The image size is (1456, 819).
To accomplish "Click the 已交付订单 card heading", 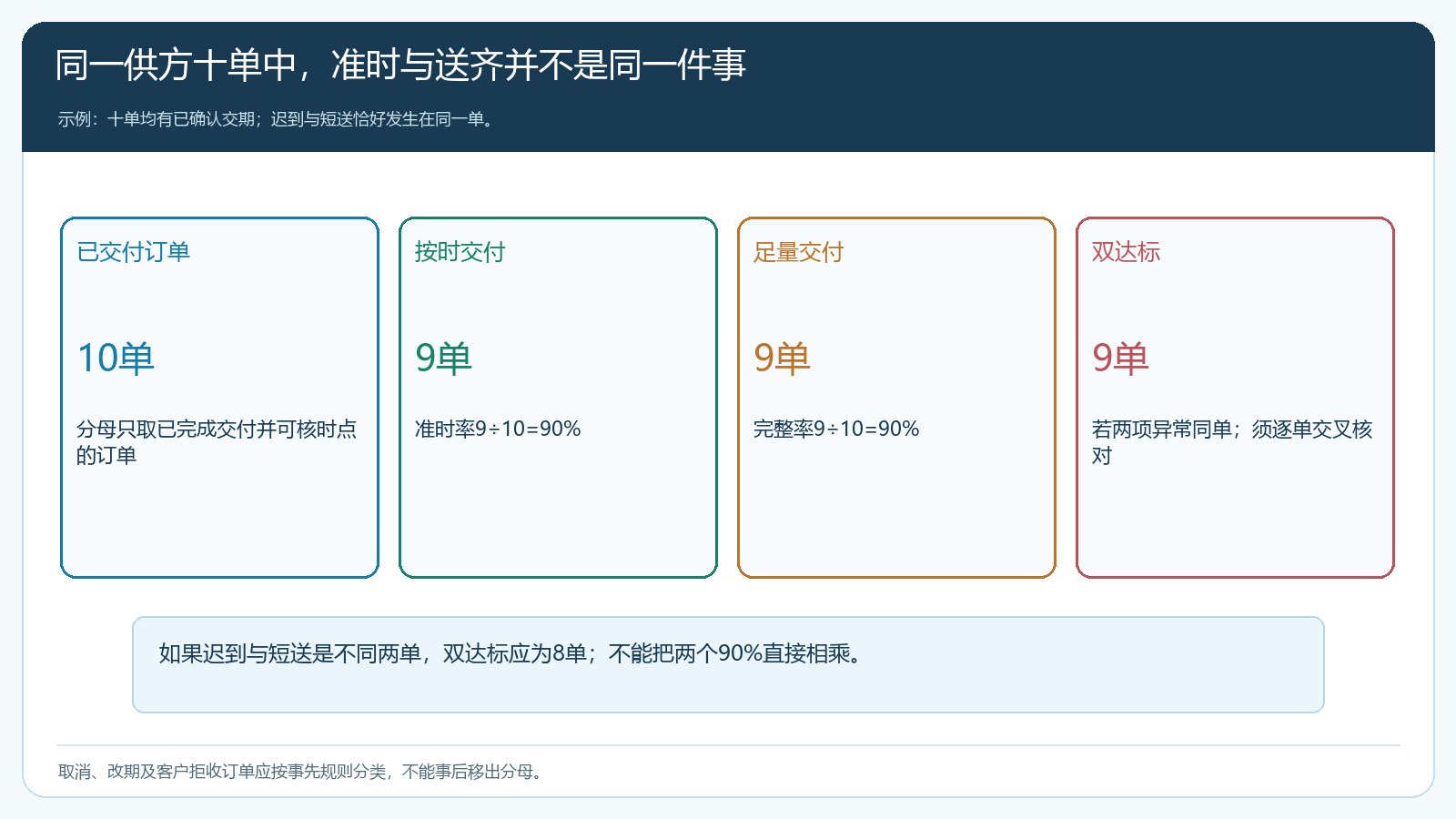I will click(x=134, y=252).
